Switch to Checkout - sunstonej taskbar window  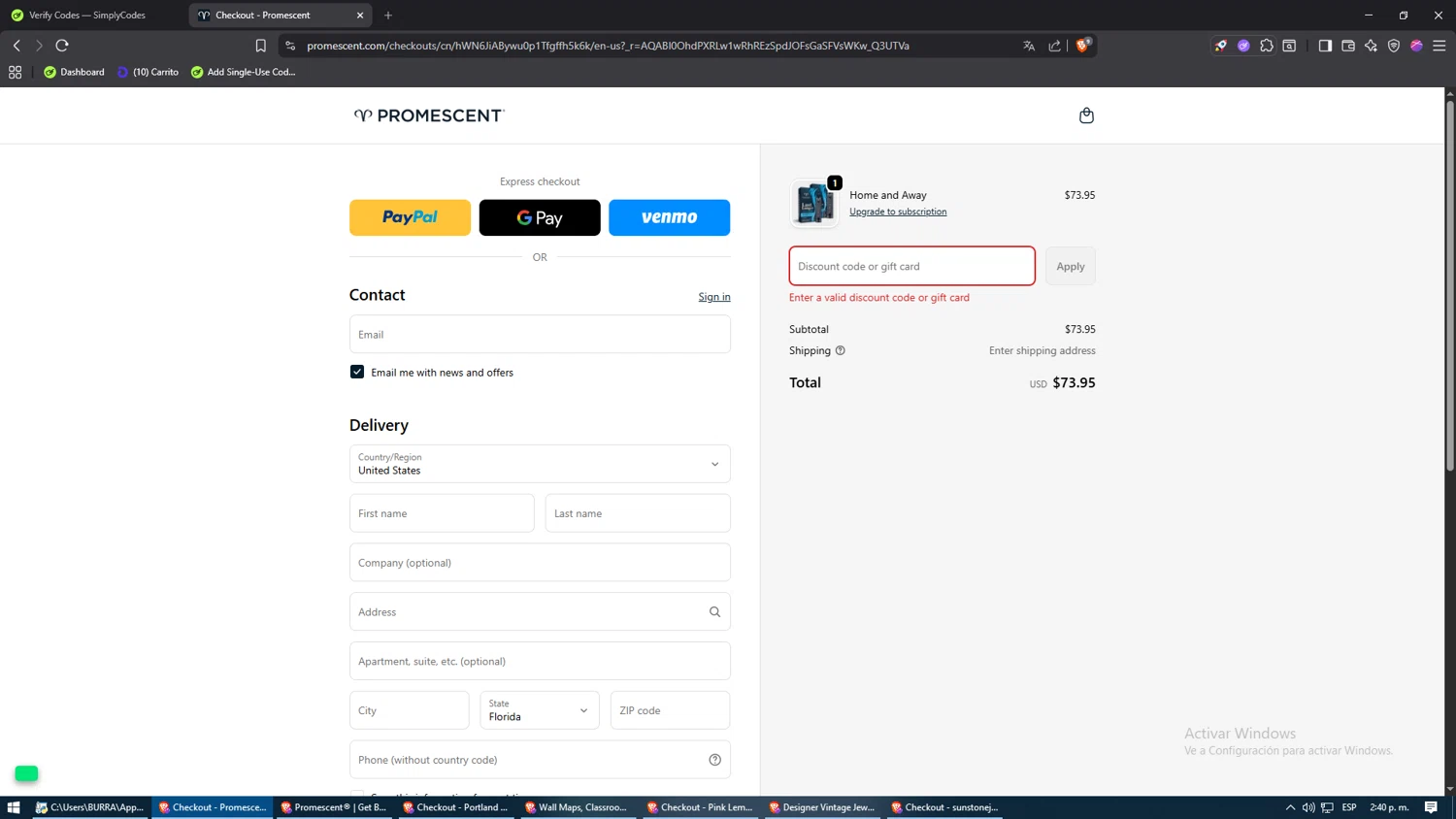[x=945, y=807]
